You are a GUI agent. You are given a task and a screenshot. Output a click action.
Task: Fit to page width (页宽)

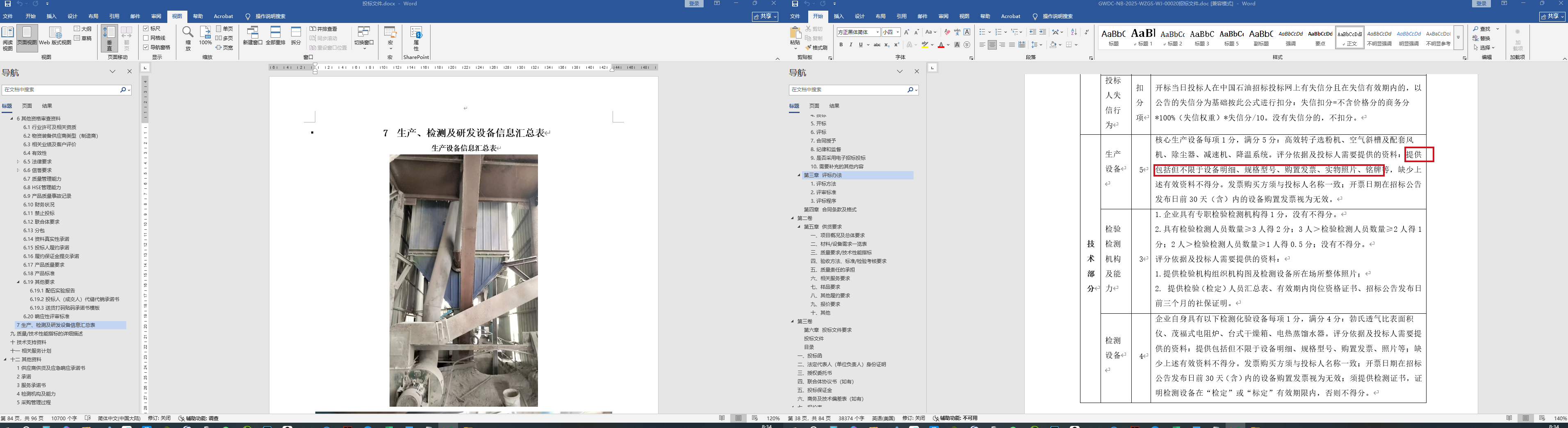pyautogui.click(x=225, y=48)
